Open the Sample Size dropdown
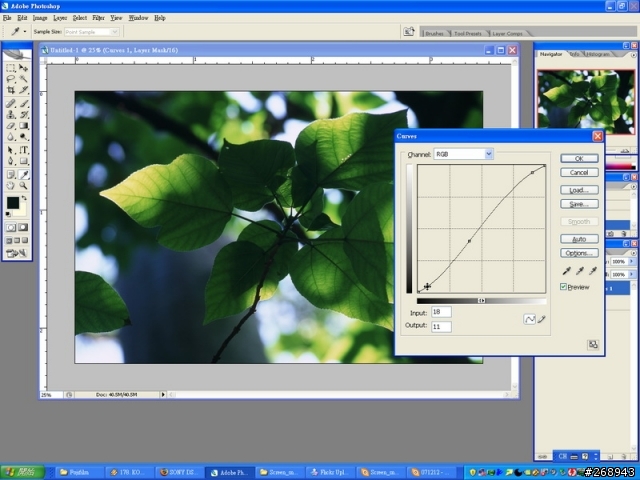The height and width of the screenshot is (480, 640). click(x=115, y=32)
